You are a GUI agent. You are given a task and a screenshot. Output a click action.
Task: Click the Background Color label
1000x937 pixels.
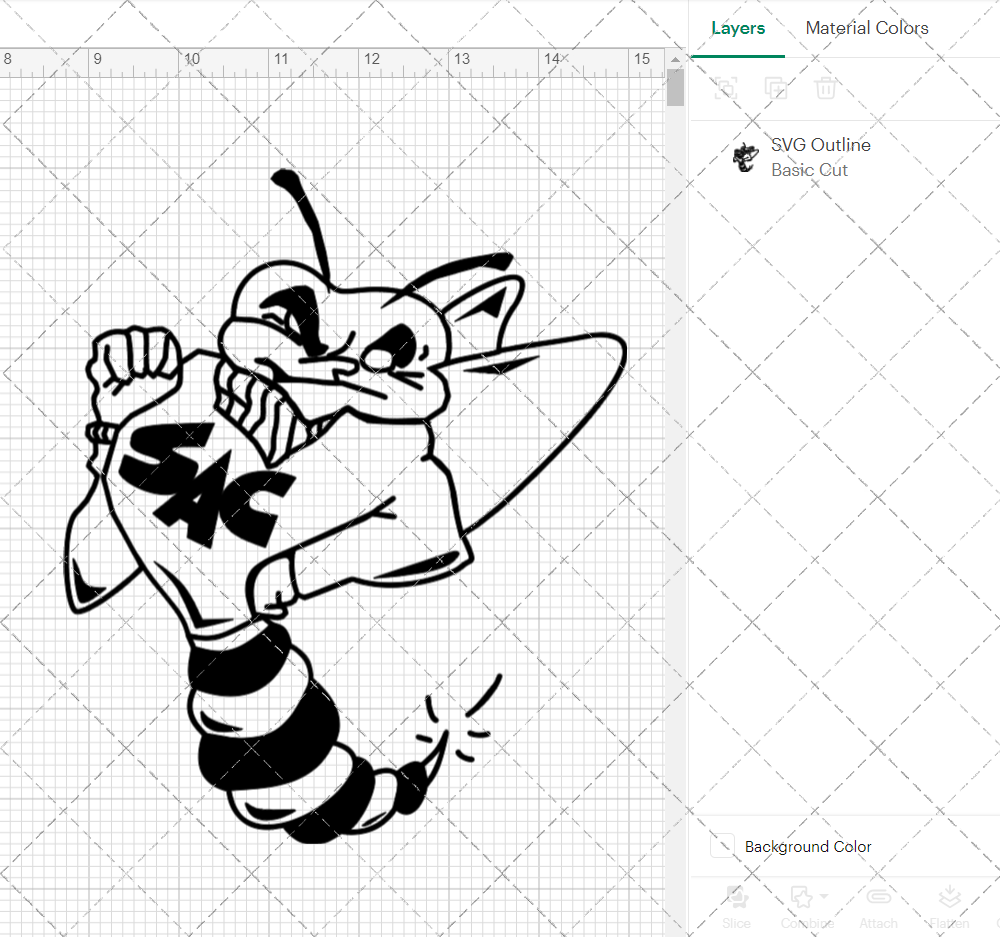(807, 846)
